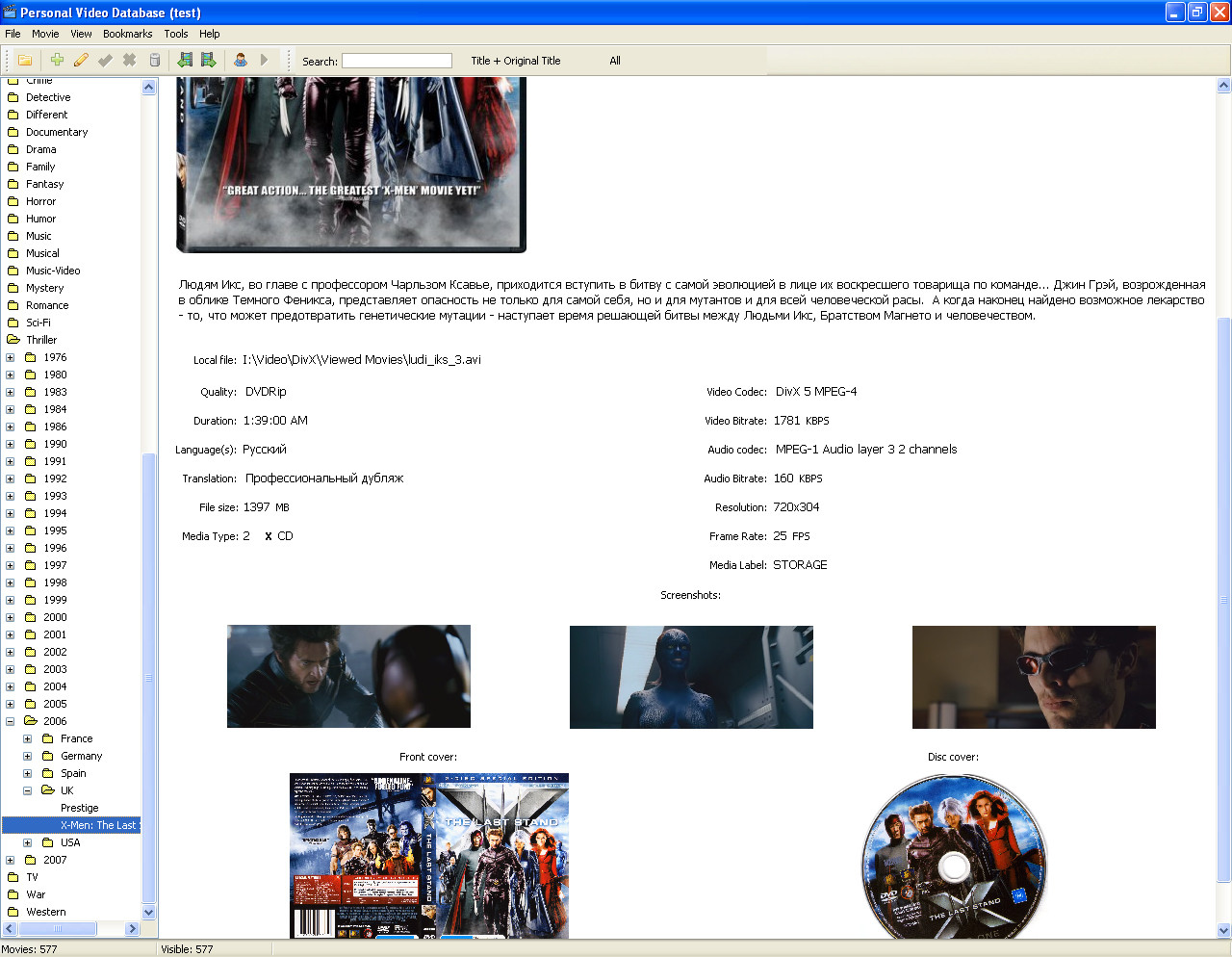Viewport: 1232px width, 957px height.
Task: Click the Title + Original Title search option
Action: 516,61
